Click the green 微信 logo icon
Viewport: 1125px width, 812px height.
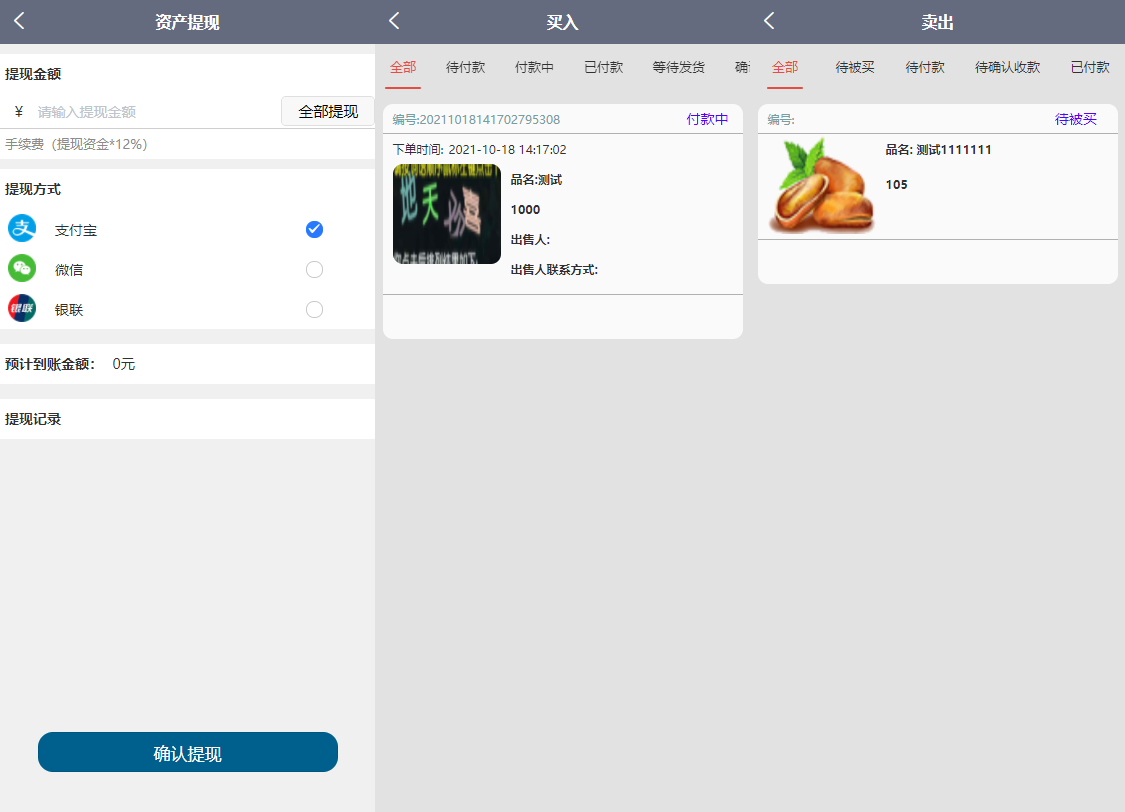click(22, 269)
